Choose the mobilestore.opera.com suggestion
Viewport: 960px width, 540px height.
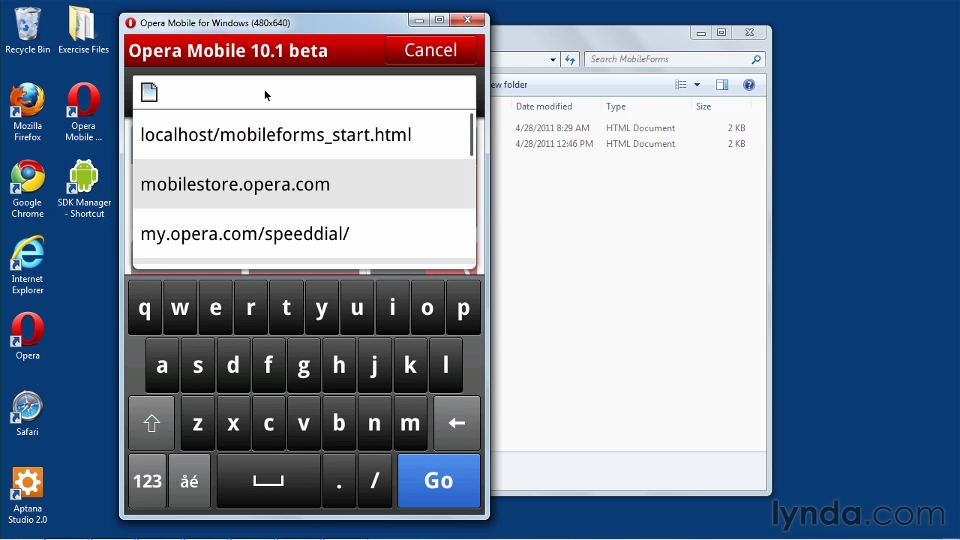(x=304, y=184)
